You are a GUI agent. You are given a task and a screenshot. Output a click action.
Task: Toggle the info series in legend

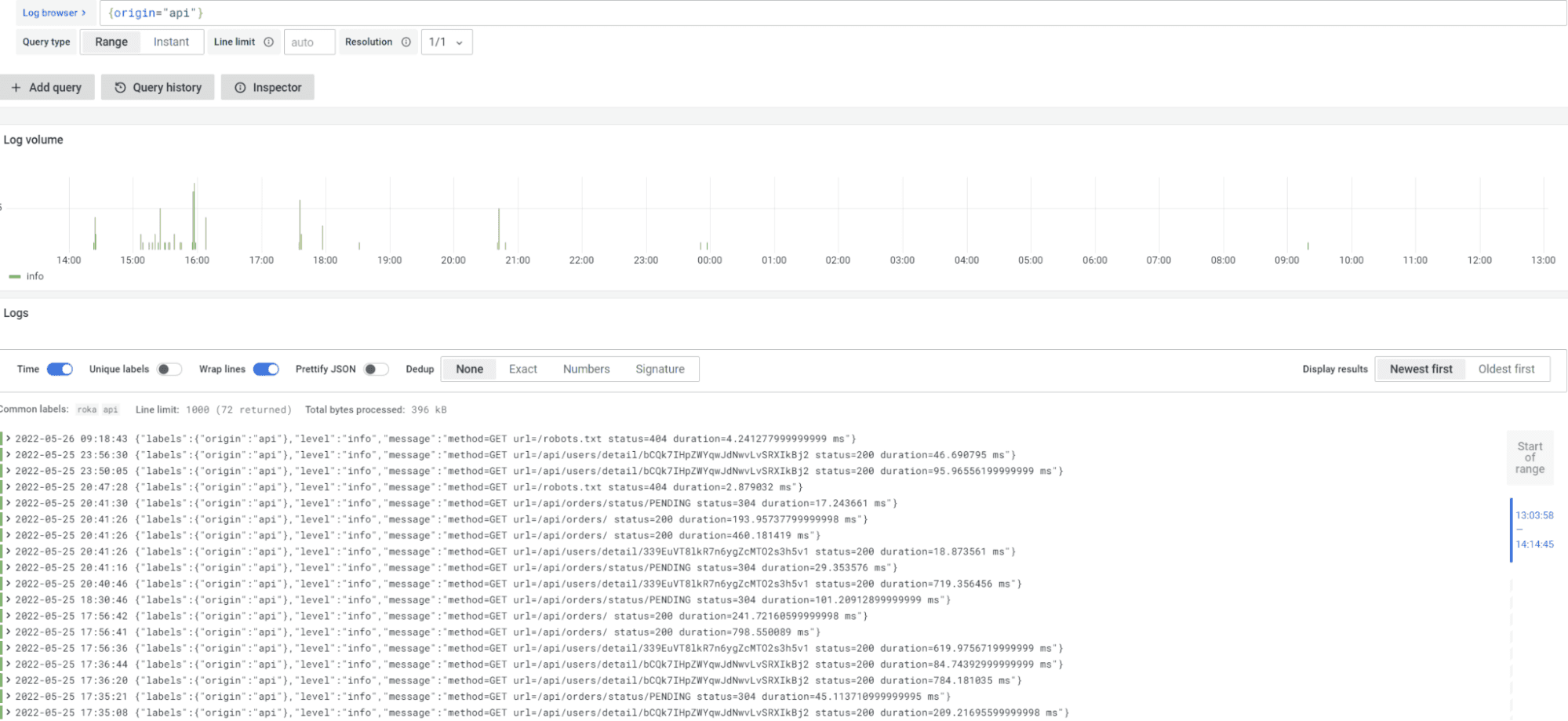(27, 276)
